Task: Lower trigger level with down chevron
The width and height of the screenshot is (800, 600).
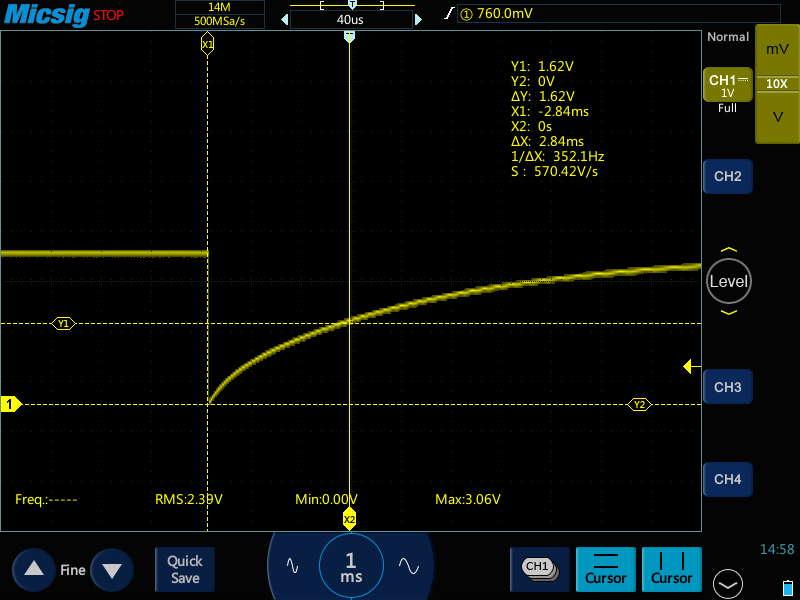Action: (729, 312)
